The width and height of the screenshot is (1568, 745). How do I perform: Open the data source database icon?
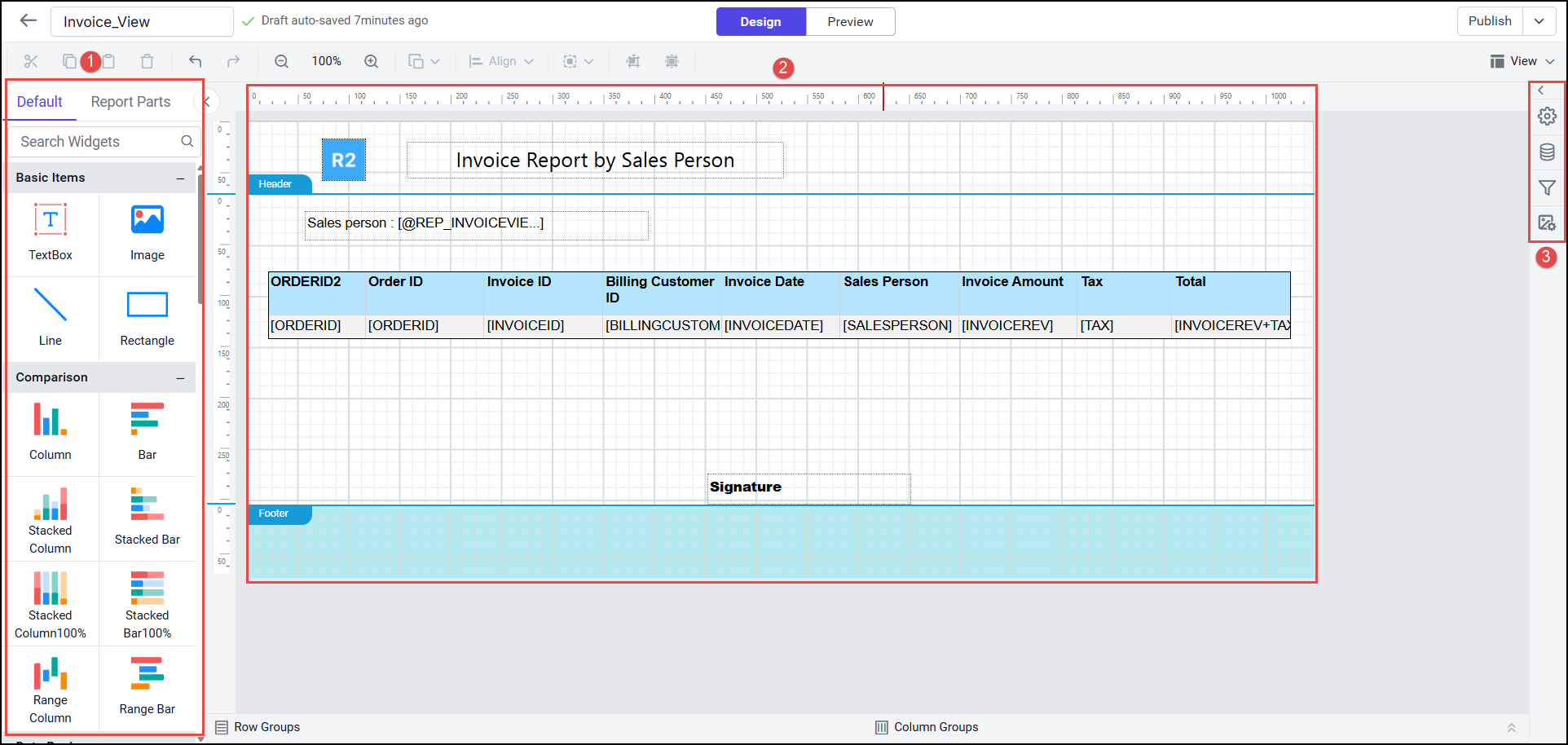tap(1546, 152)
